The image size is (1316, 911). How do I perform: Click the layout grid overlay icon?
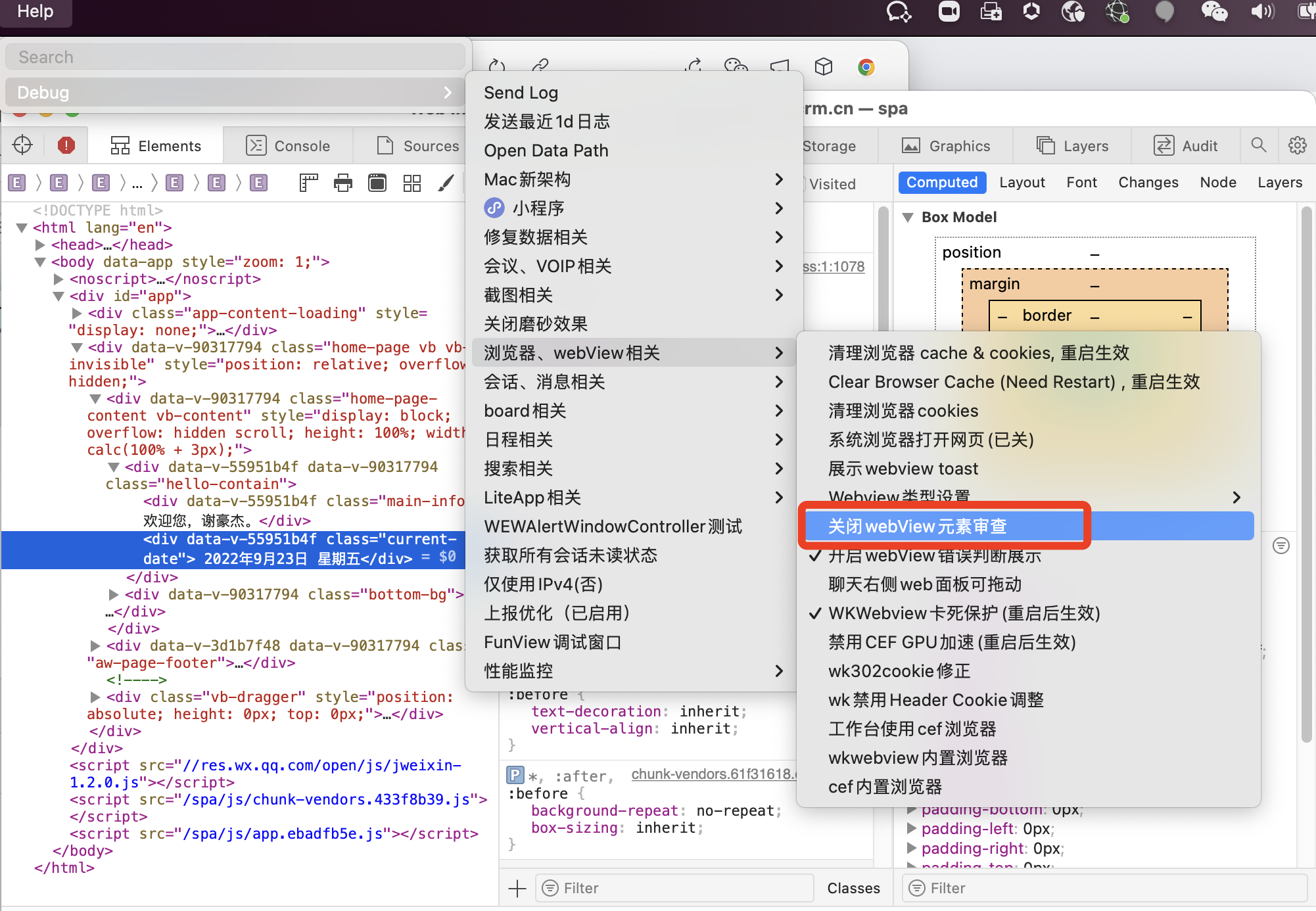click(x=411, y=183)
